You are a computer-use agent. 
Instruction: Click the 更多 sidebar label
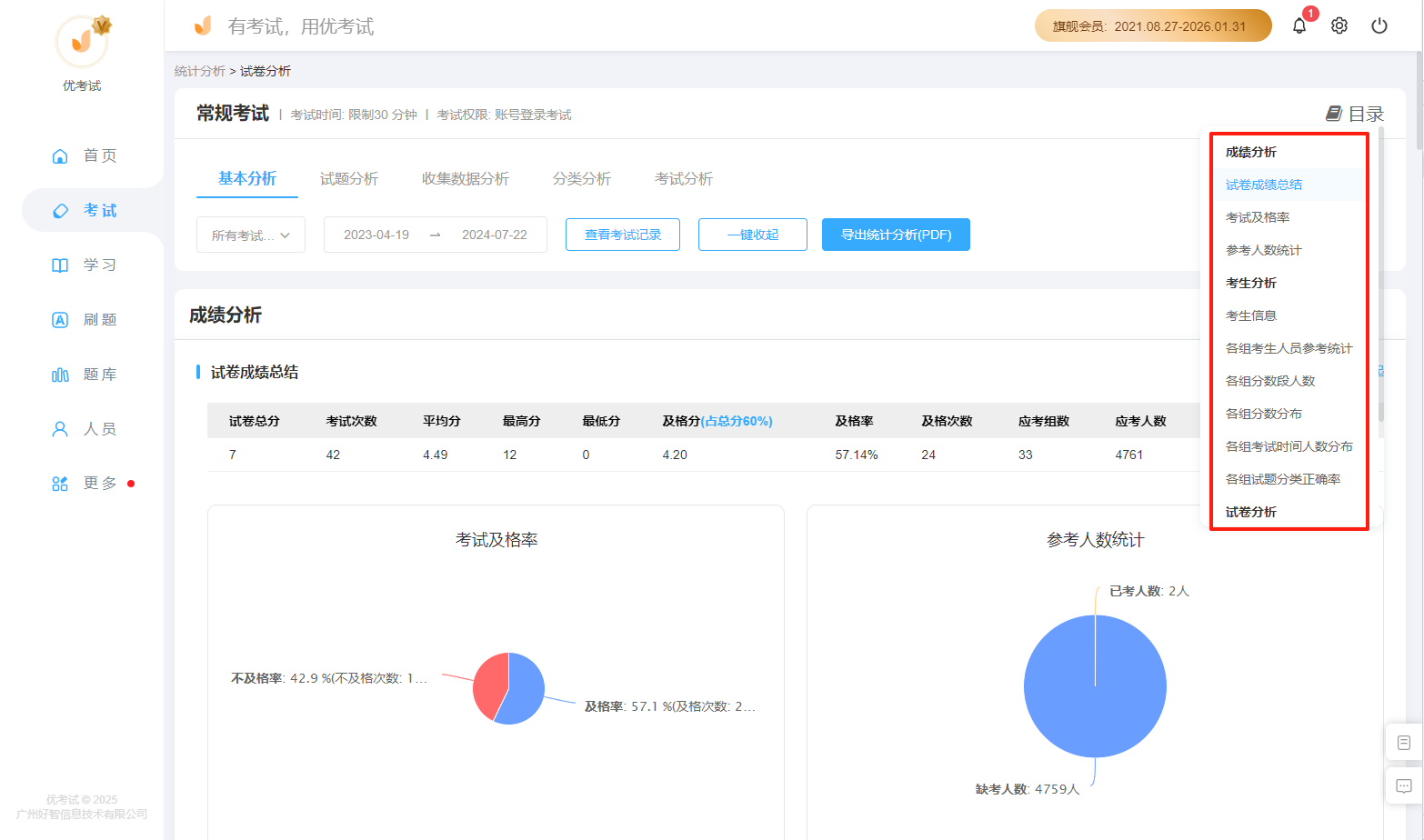pos(100,483)
